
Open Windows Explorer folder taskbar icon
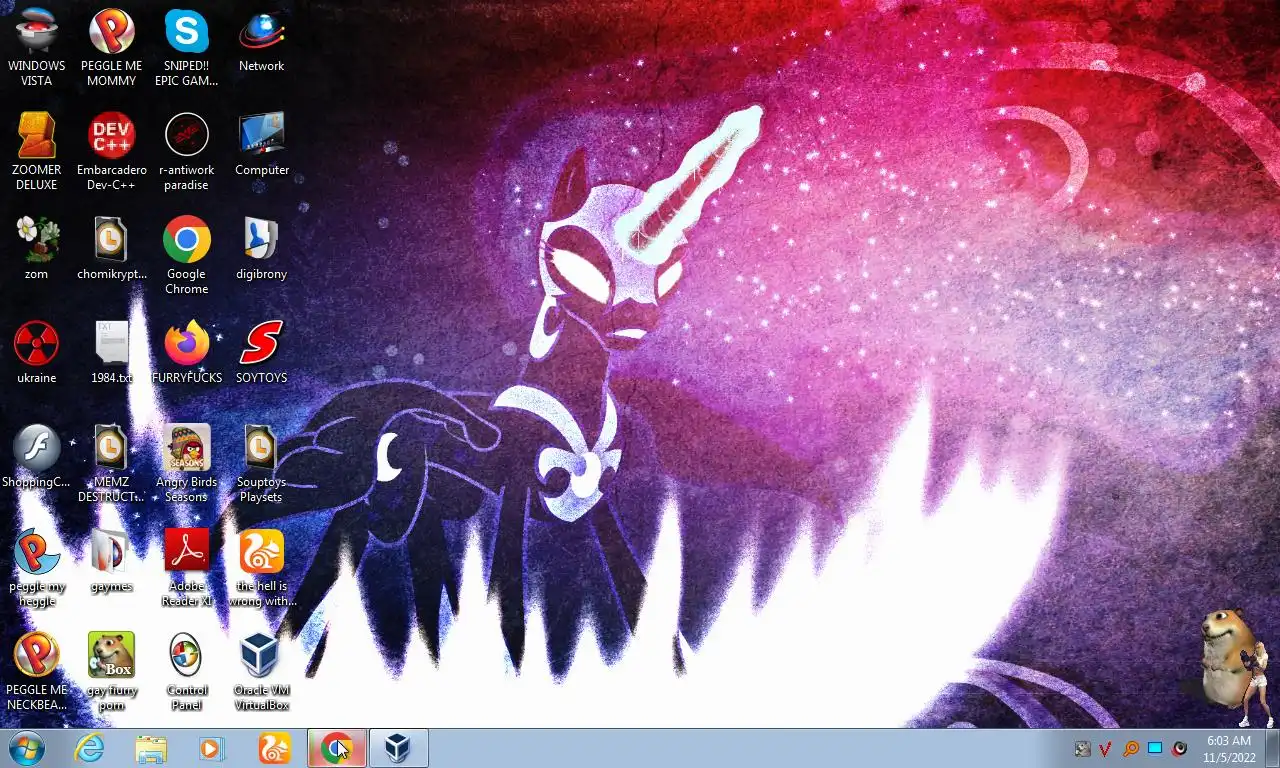point(151,748)
